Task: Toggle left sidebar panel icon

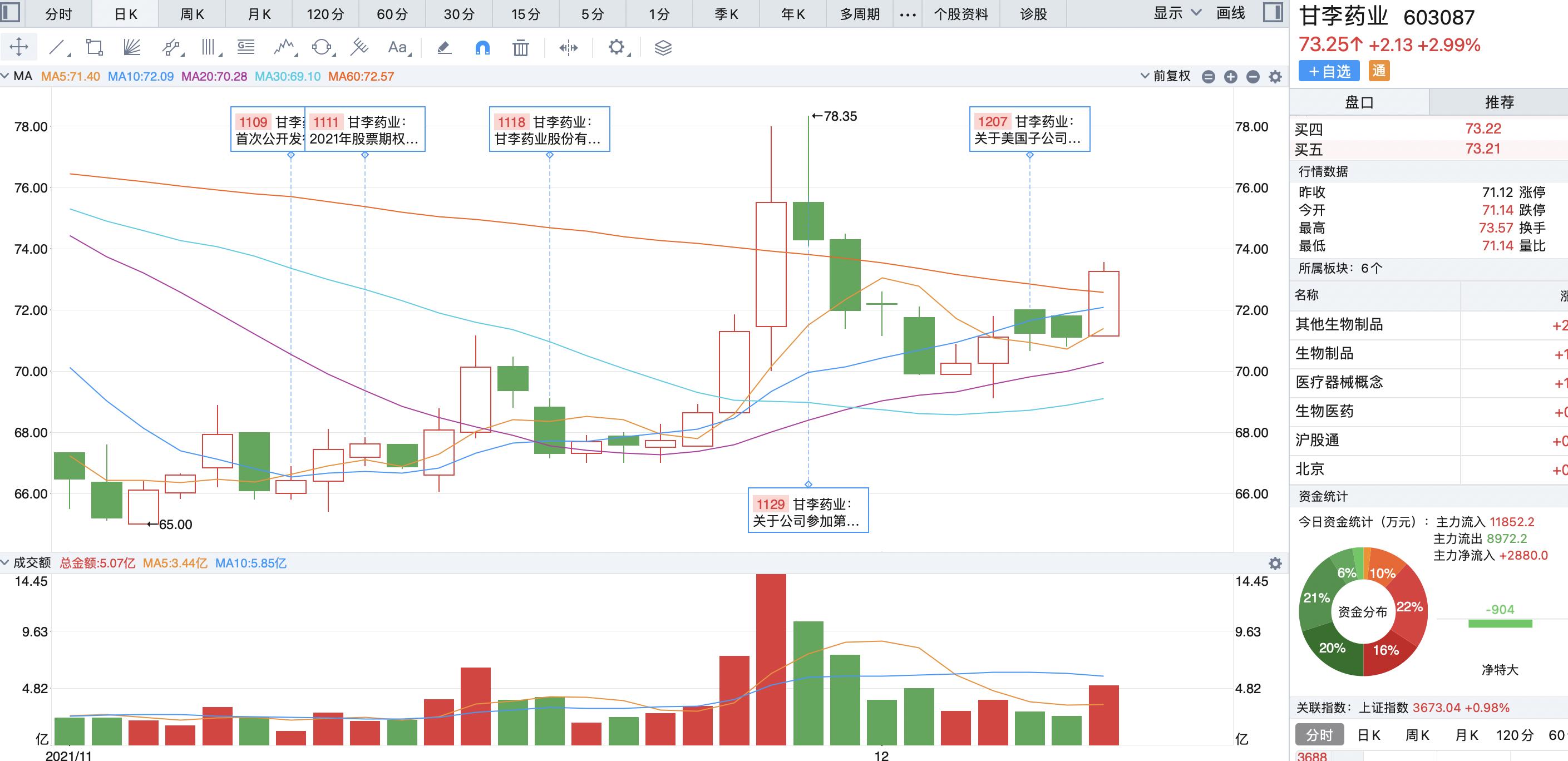Action: click(11, 13)
